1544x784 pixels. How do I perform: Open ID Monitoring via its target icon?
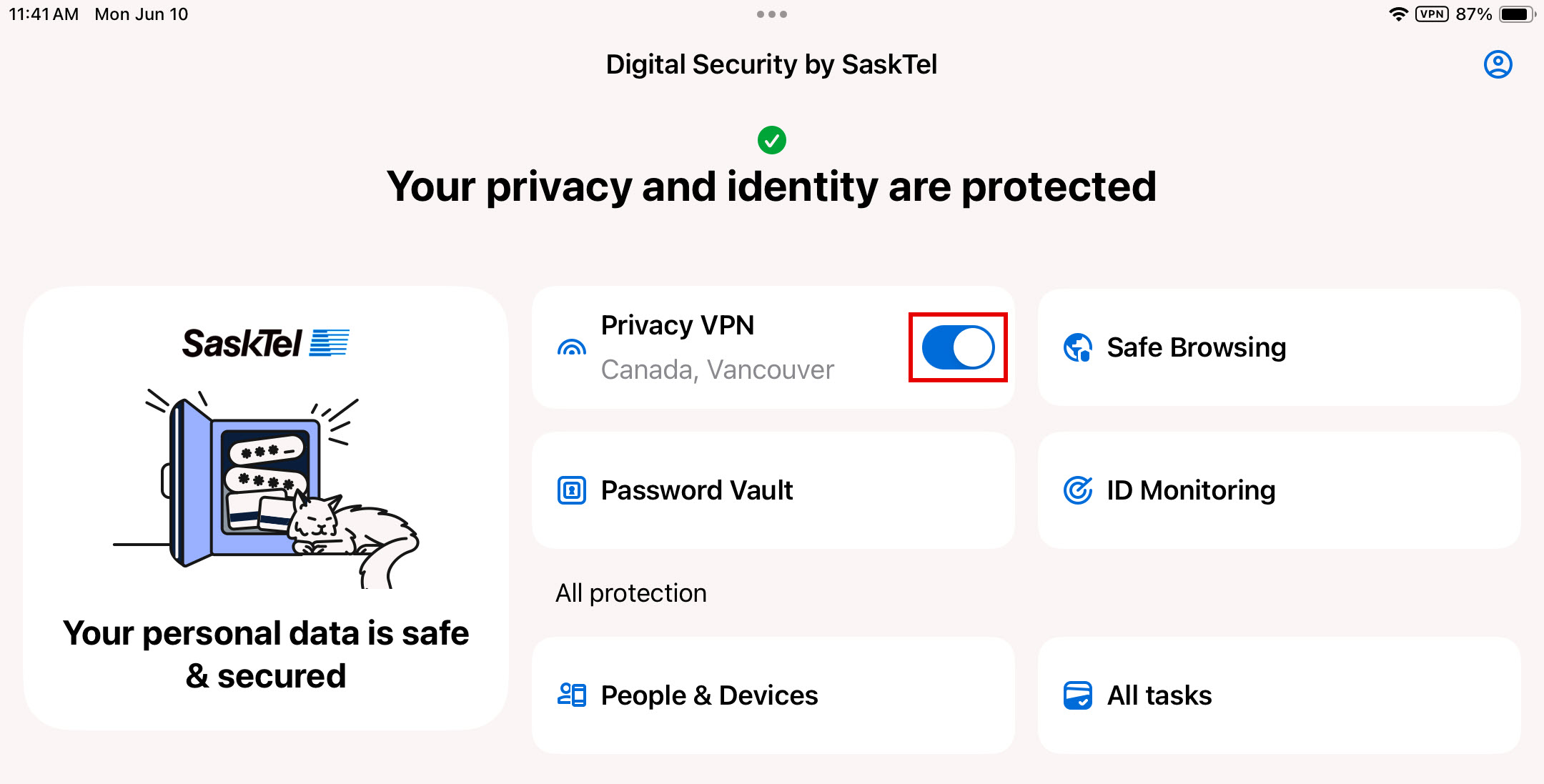point(1077,490)
